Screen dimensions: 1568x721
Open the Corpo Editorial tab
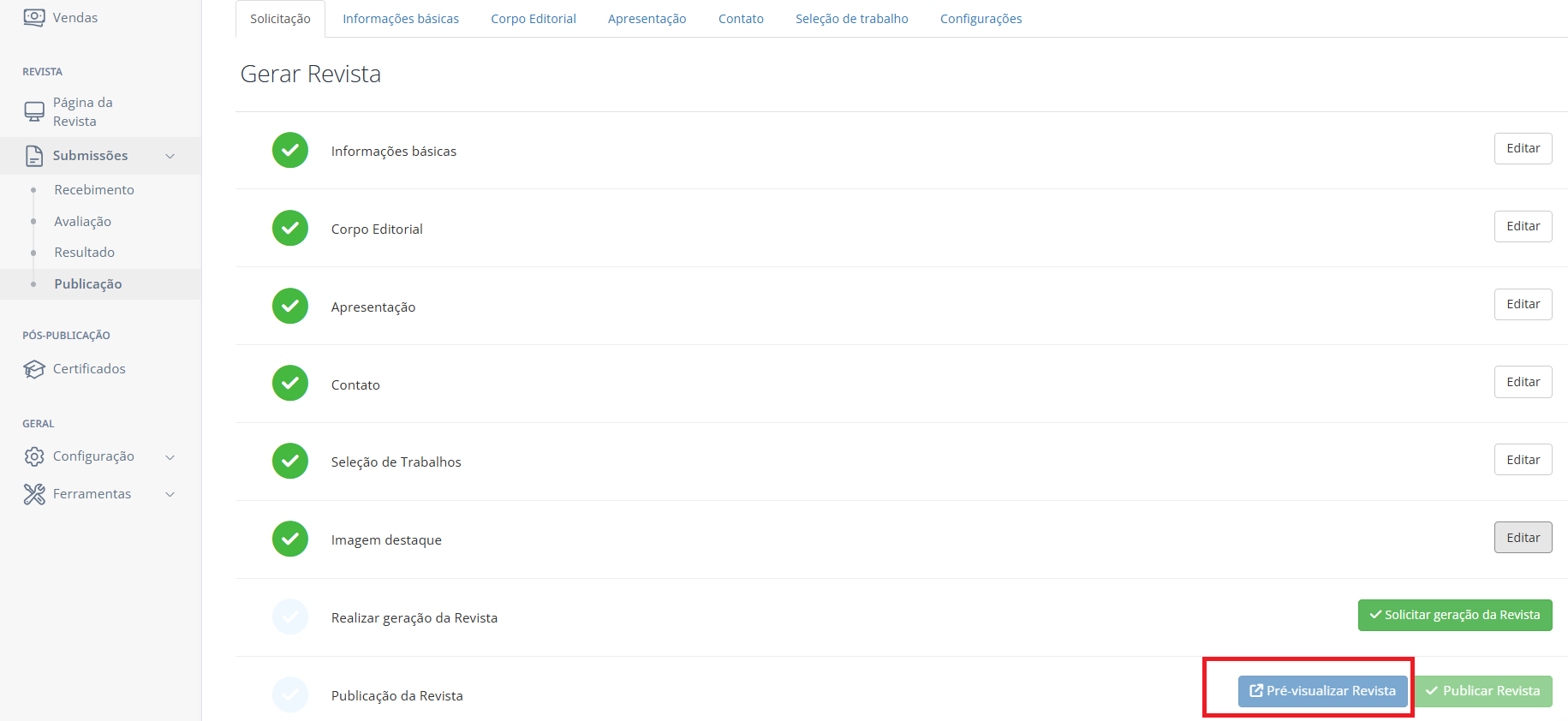pos(534,19)
